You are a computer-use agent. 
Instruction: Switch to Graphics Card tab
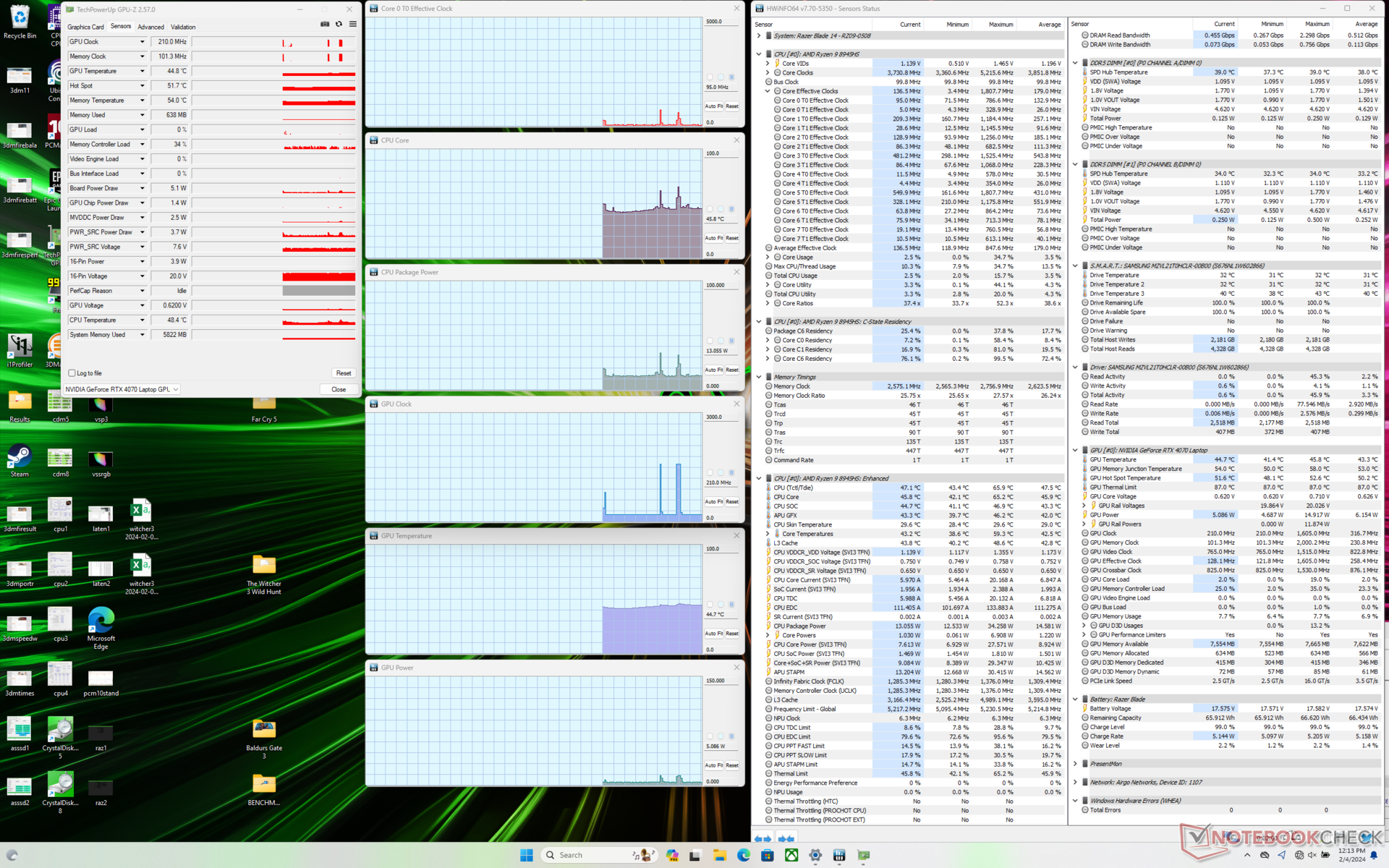pos(85,27)
